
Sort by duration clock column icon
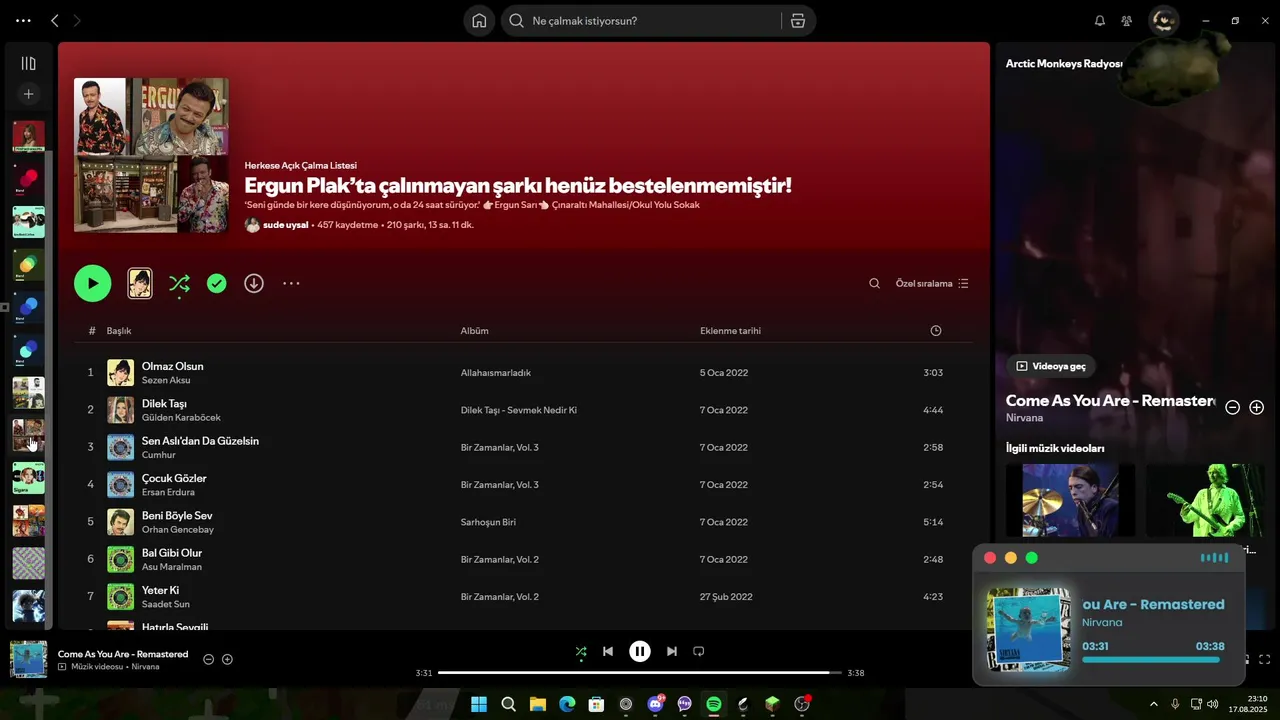(936, 331)
